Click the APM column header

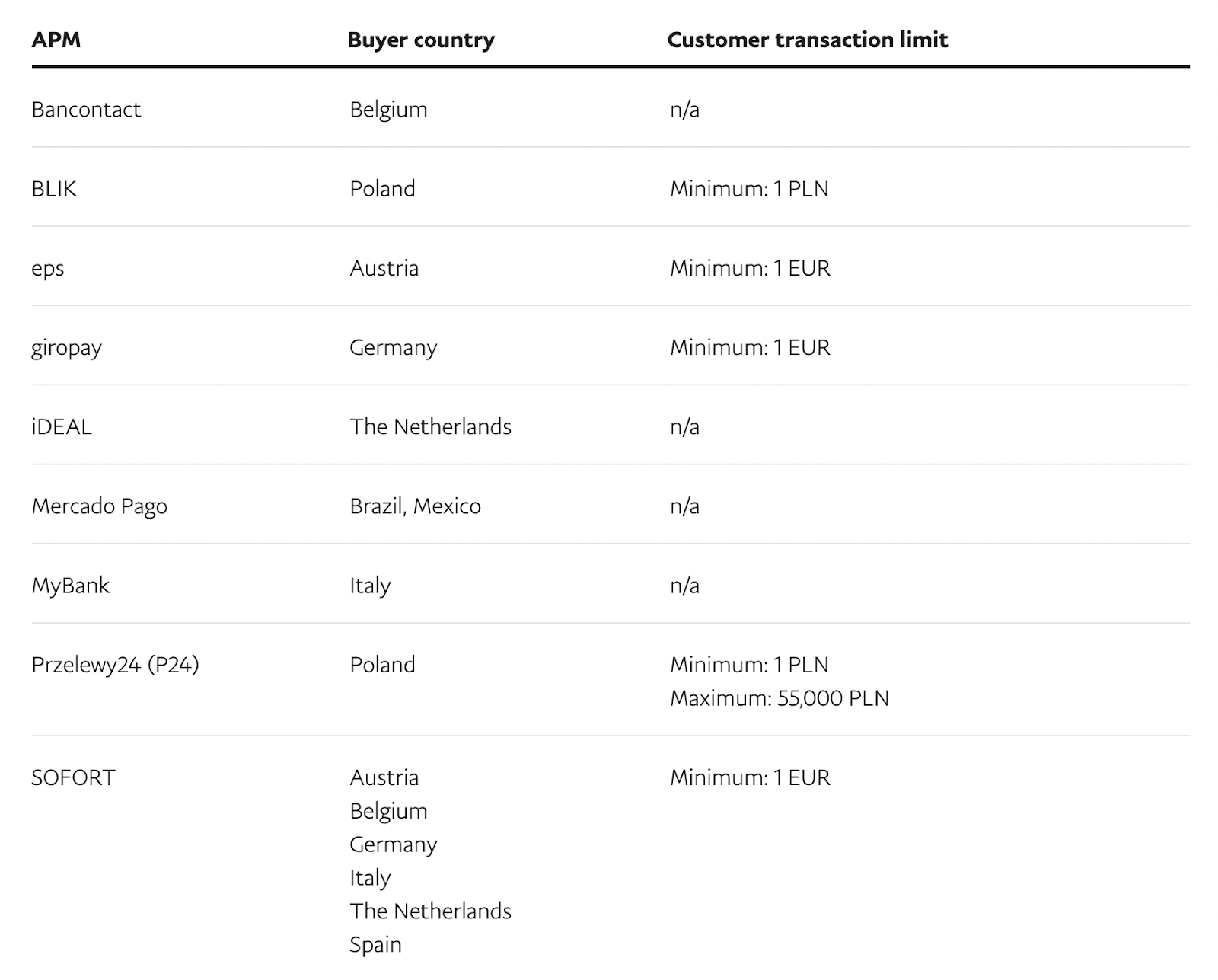(56, 40)
